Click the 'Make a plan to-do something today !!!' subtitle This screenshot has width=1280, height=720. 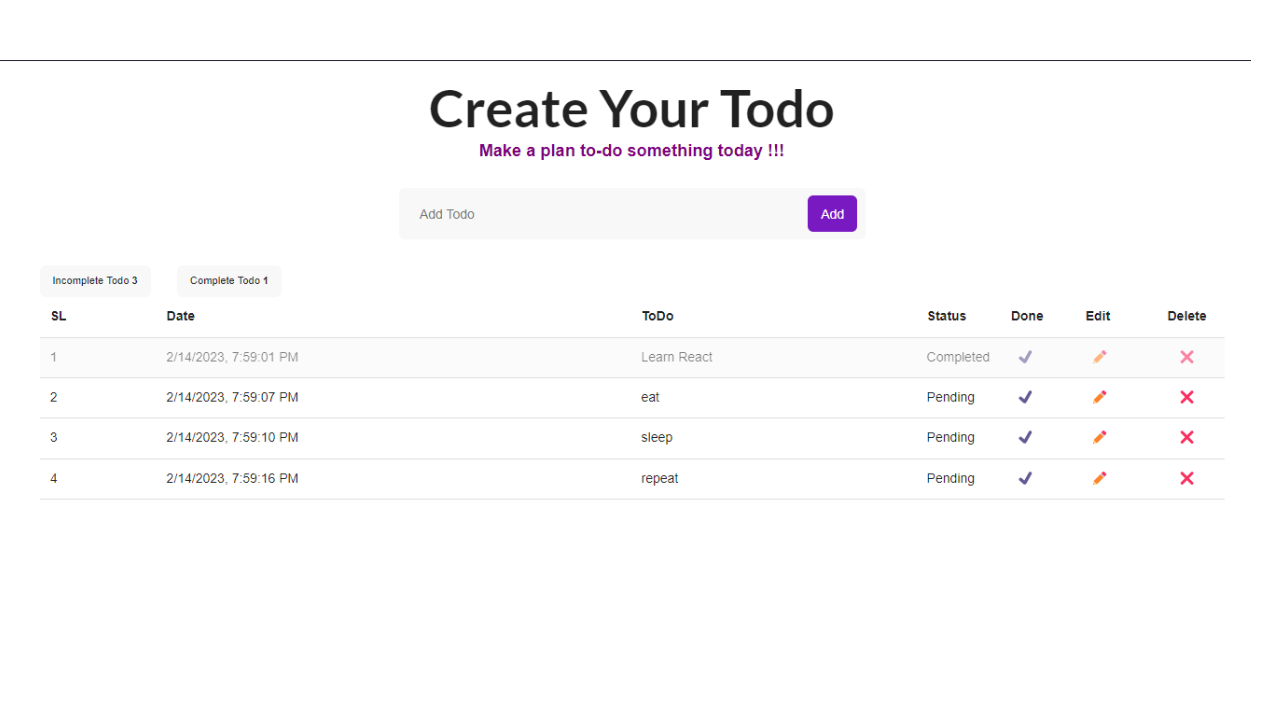tap(631, 151)
